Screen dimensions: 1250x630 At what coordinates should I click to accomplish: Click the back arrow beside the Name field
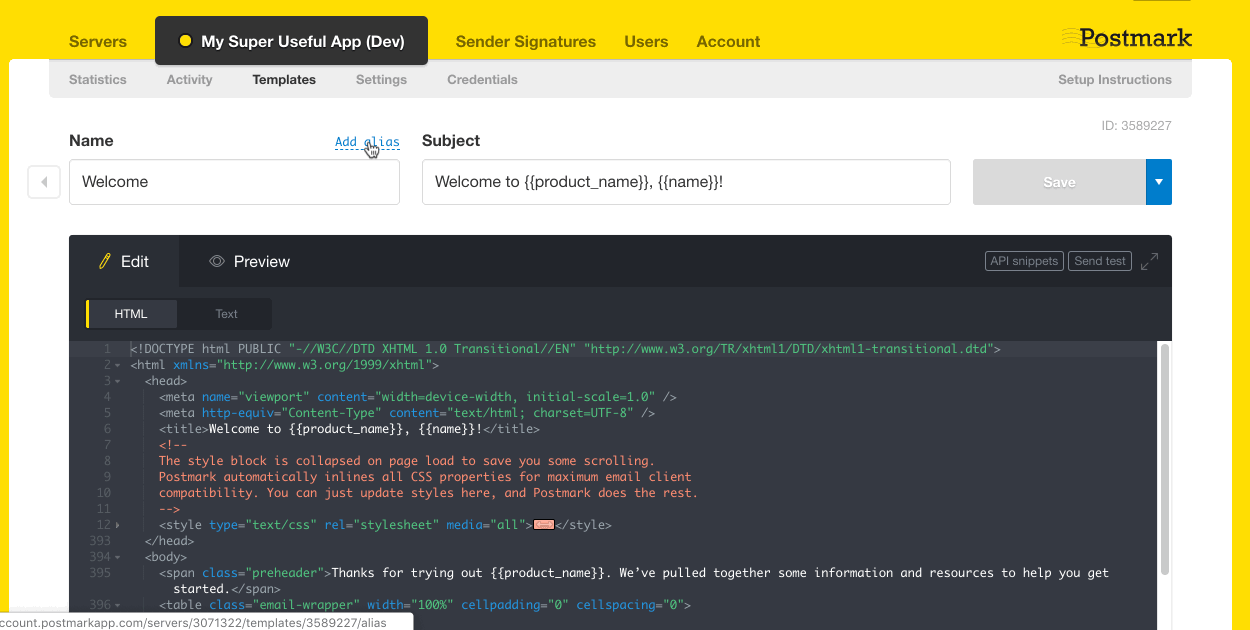[x=44, y=182]
